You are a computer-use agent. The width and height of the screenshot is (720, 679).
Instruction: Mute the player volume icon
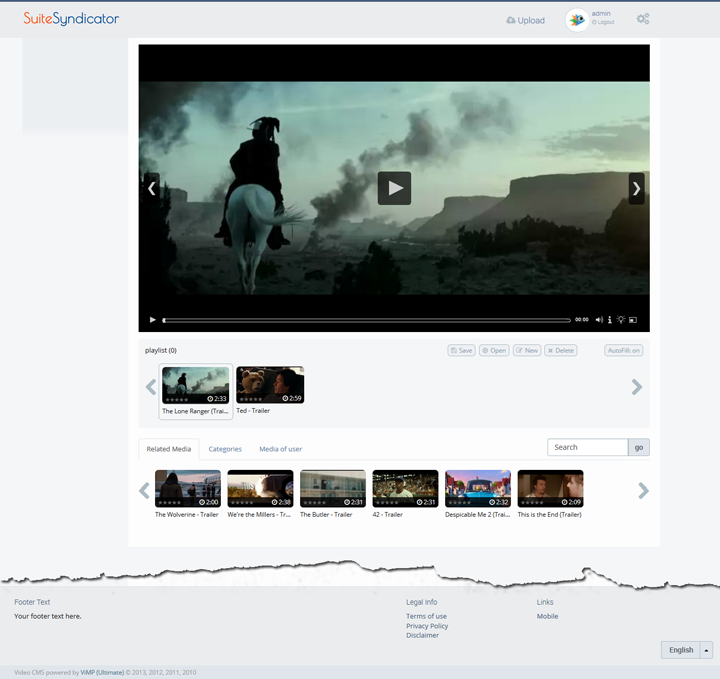coord(599,320)
